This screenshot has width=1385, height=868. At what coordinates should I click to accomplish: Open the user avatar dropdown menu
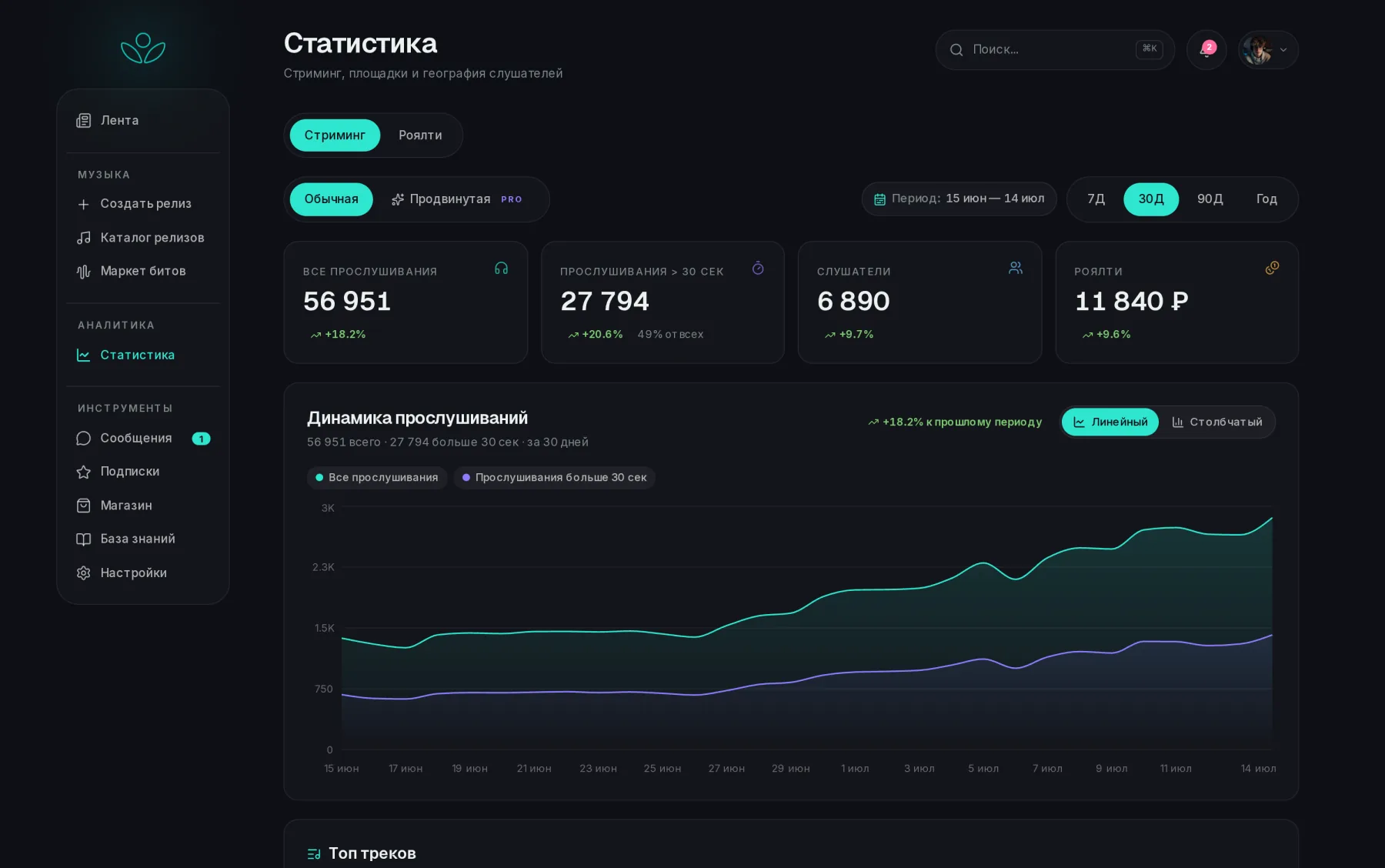[1268, 50]
